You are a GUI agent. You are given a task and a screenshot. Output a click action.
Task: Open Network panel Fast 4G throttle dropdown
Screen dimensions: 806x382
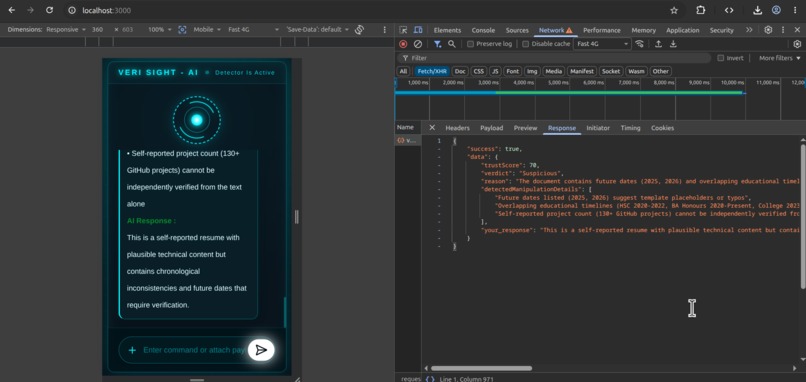pyautogui.click(x=602, y=44)
